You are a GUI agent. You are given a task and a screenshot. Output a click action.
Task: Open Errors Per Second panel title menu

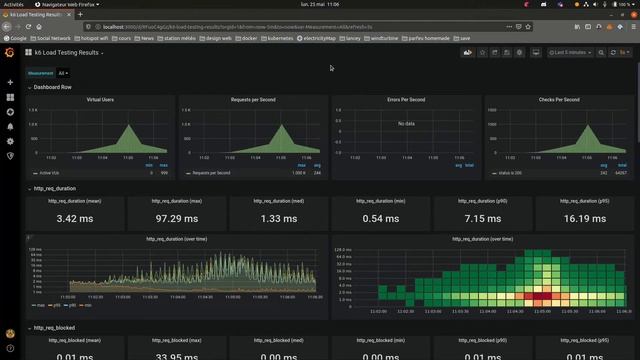pyautogui.click(x=406, y=100)
